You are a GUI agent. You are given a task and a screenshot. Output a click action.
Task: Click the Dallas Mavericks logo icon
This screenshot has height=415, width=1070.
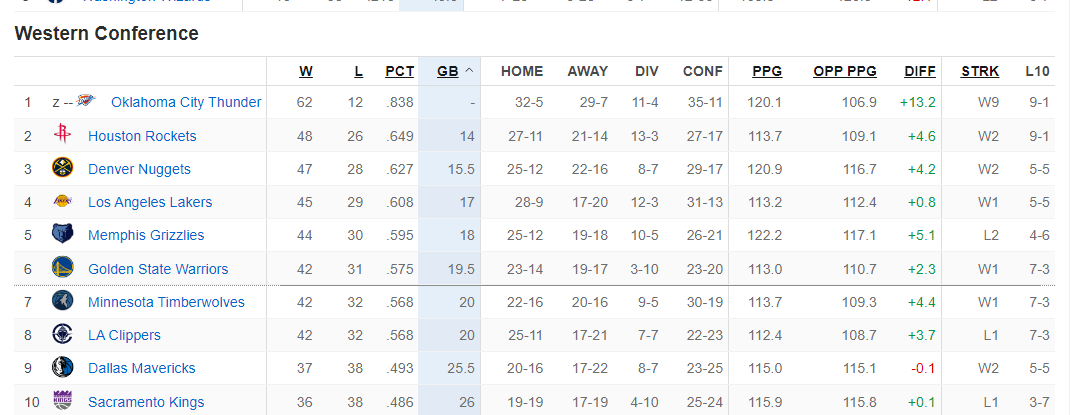coord(62,367)
